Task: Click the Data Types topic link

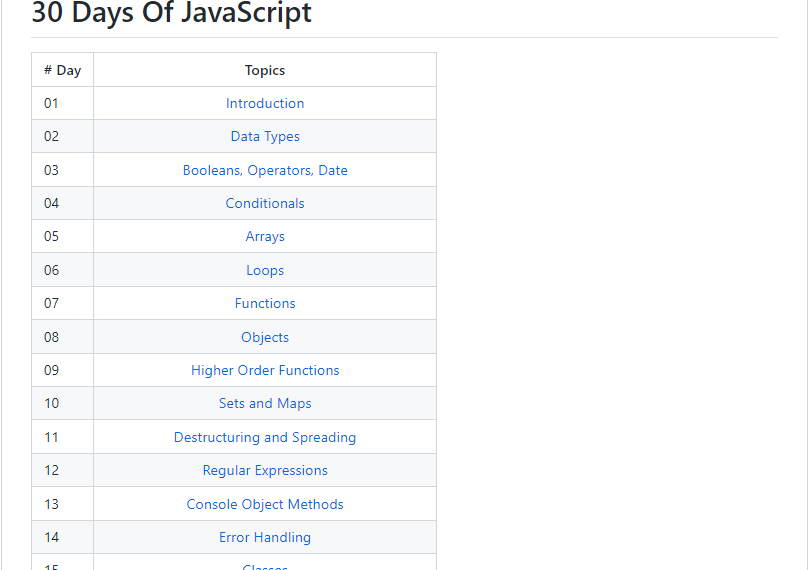Action: (265, 136)
